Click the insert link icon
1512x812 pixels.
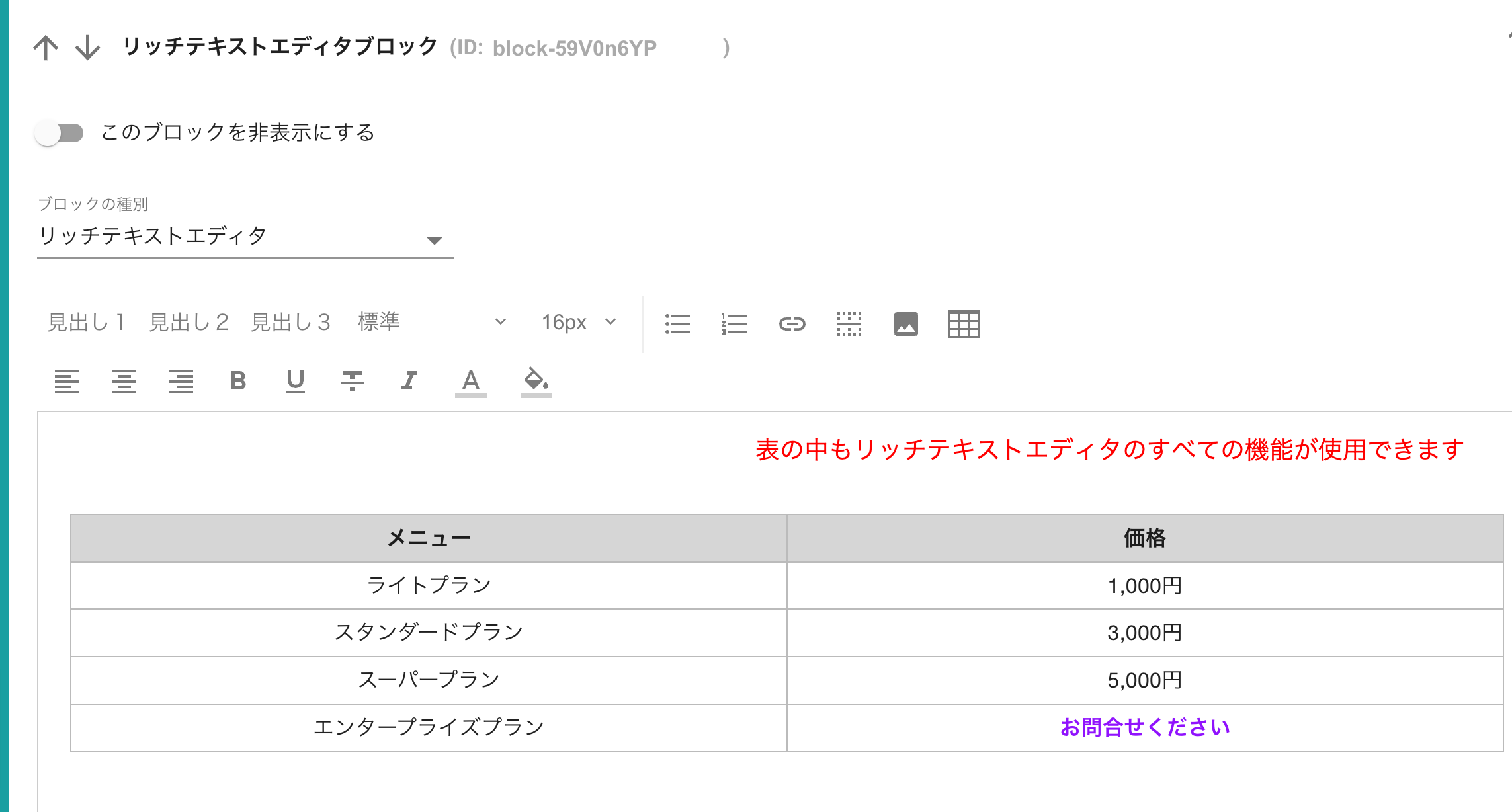(792, 324)
